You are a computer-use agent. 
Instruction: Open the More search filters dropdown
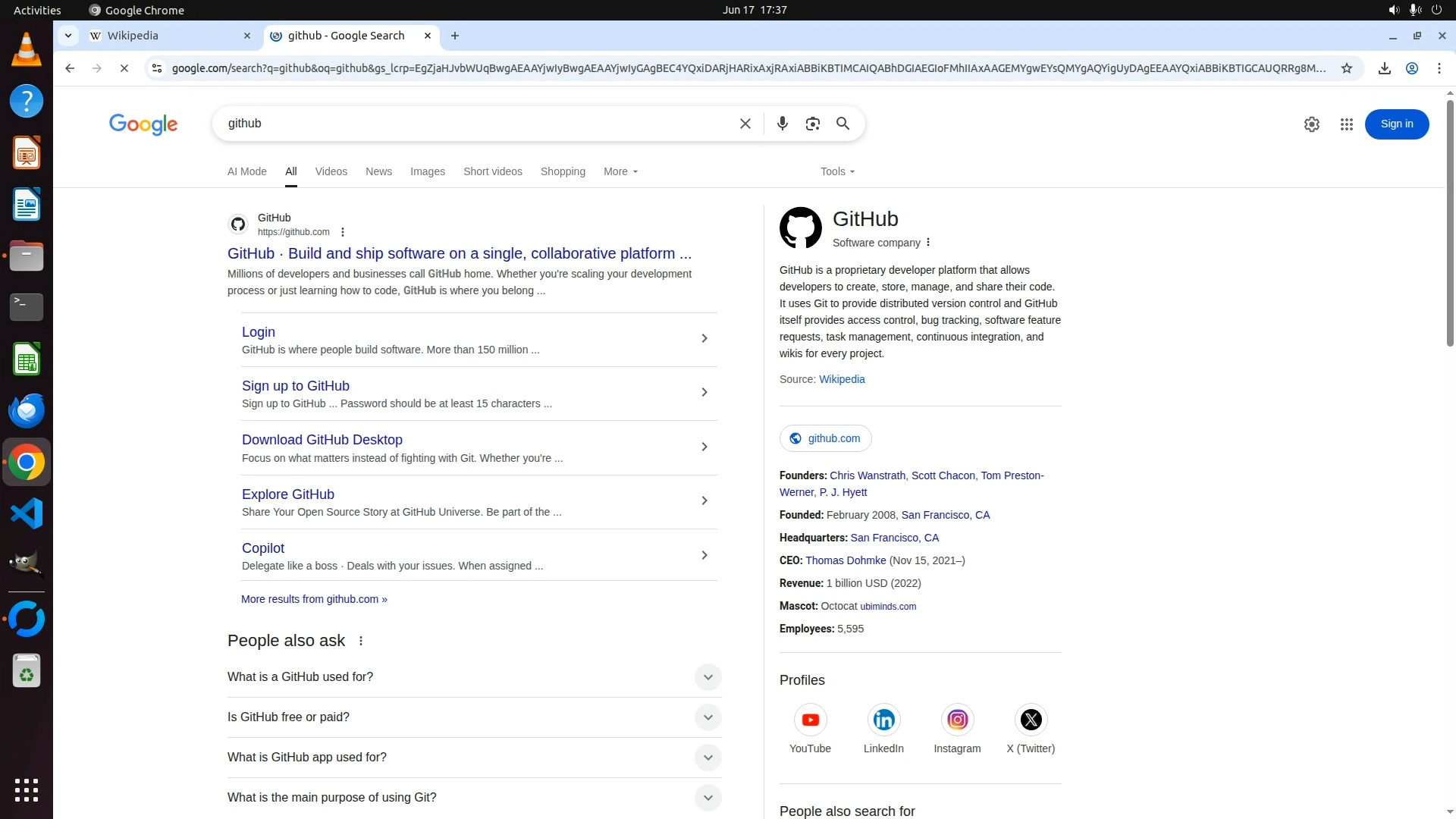point(620,171)
